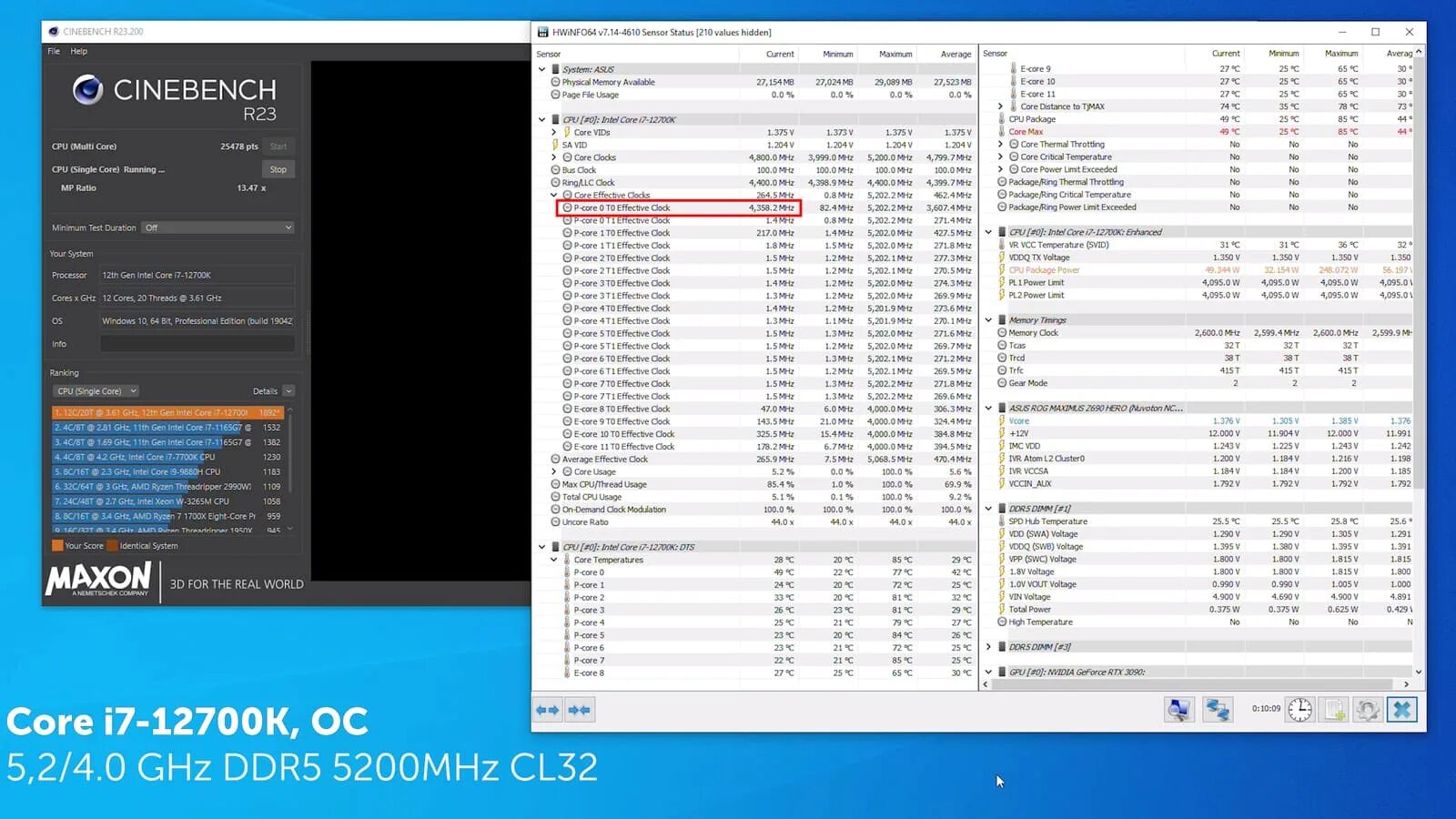Sort by the Minimum column header

click(838, 55)
